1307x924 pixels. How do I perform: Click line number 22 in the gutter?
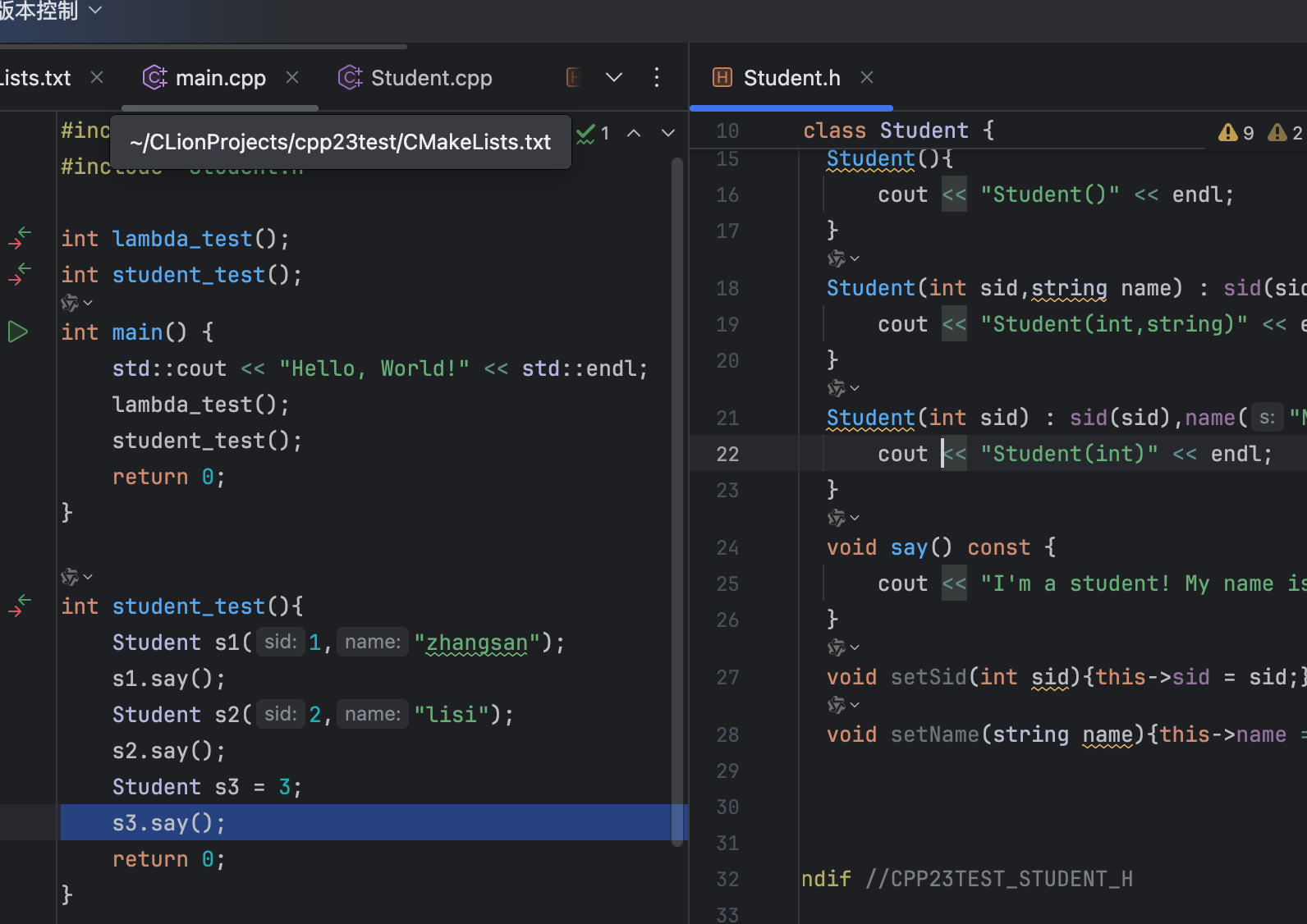tap(727, 454)
